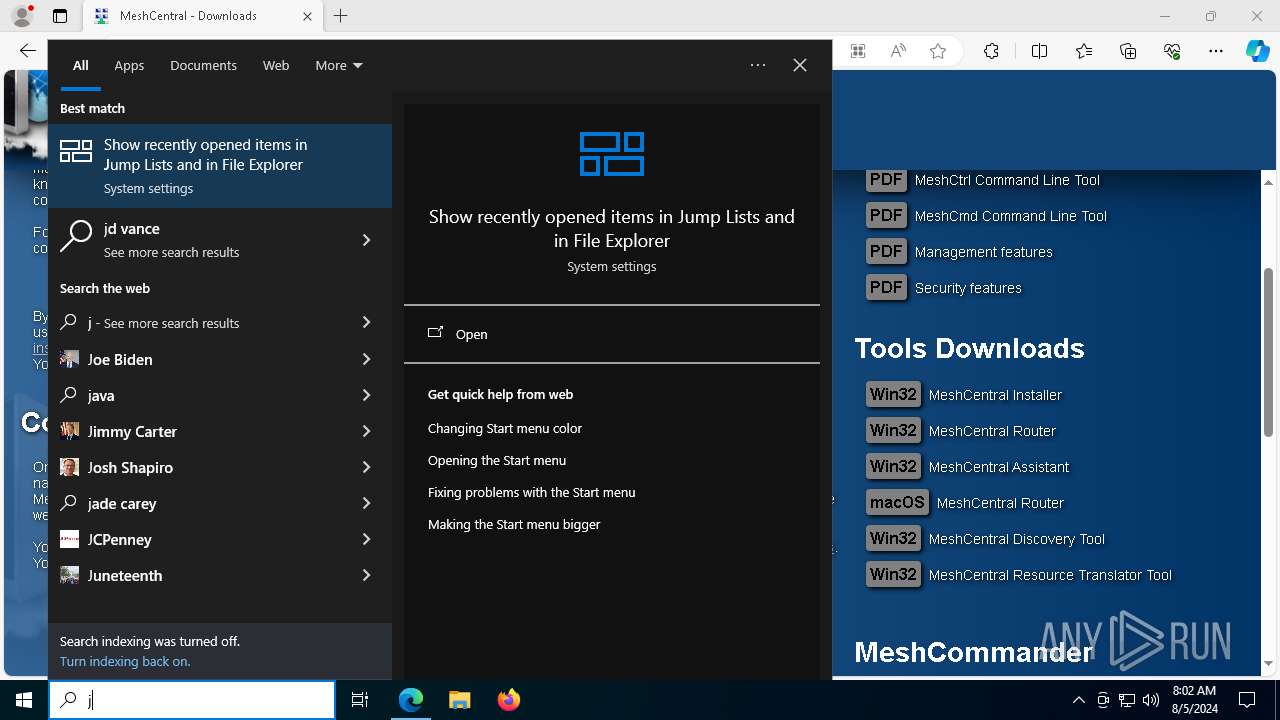Close the MeshCentral - Downloads tab
The height and width of the screenshot is (720, 1280).
pyautogui.click(x=308, y=16)
